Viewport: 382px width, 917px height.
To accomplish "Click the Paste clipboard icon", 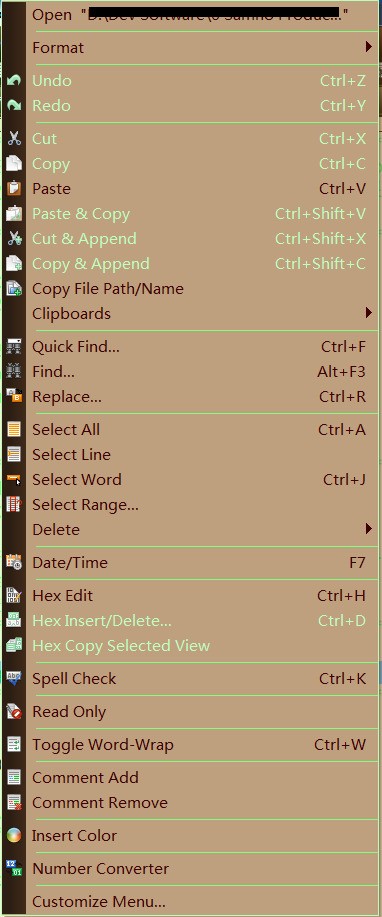I will 13,188.
